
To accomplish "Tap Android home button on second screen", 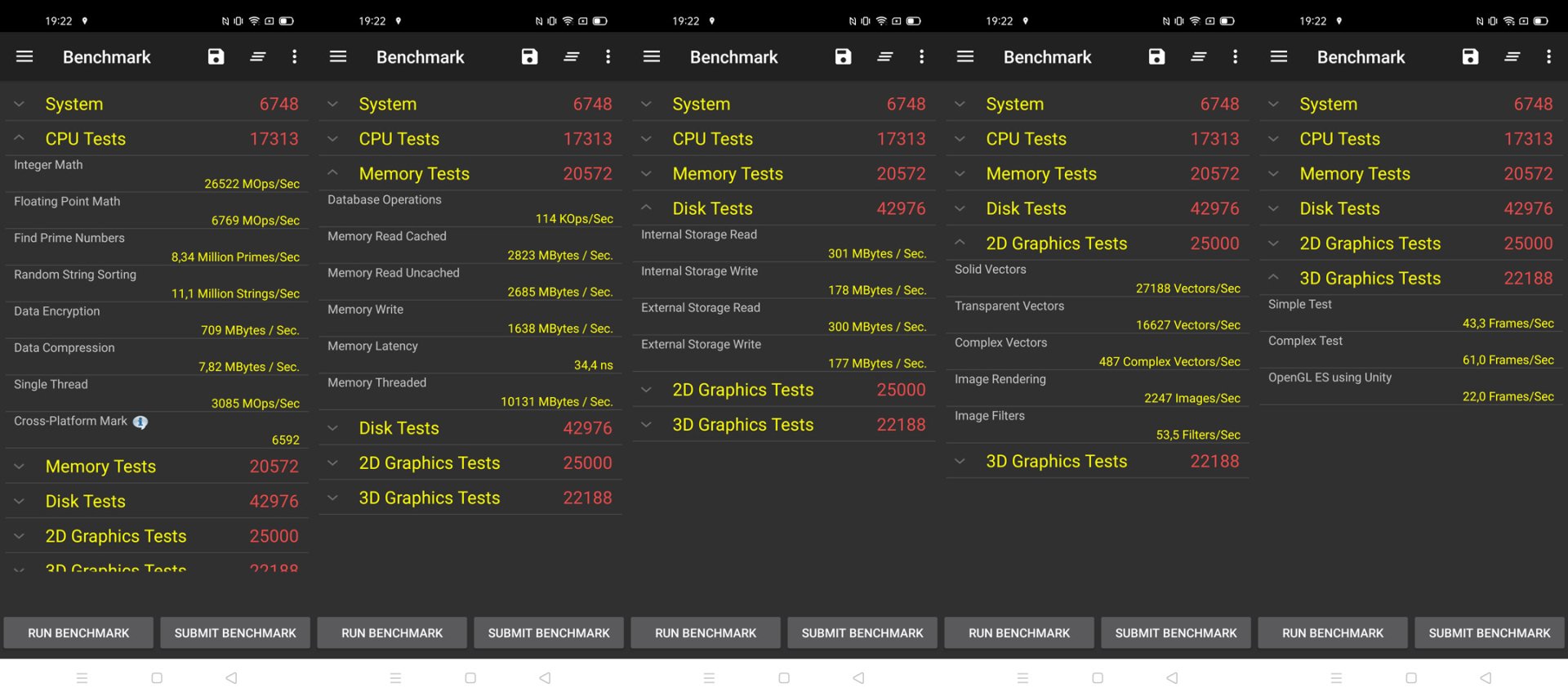I will point(470,678).
